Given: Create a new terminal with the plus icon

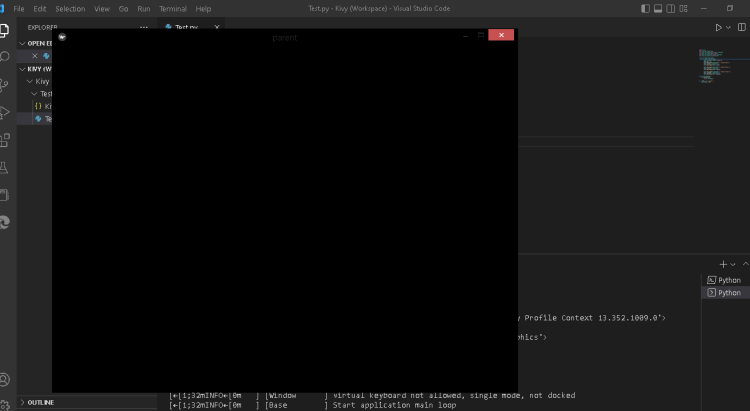Looking at the screenshot, I should pyautogui.click(x=723, y=264).
